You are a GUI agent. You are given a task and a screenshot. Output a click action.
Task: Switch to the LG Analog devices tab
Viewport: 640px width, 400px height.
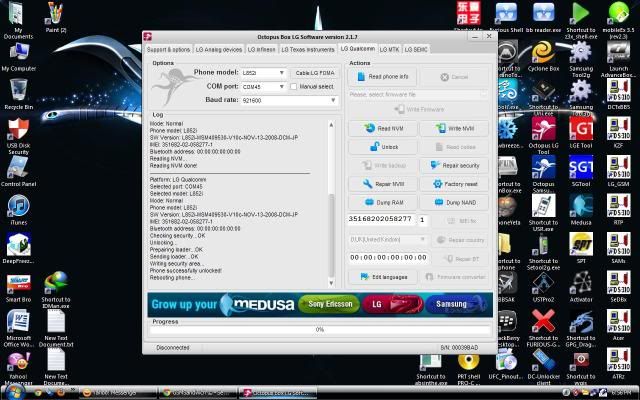[219, 49]
